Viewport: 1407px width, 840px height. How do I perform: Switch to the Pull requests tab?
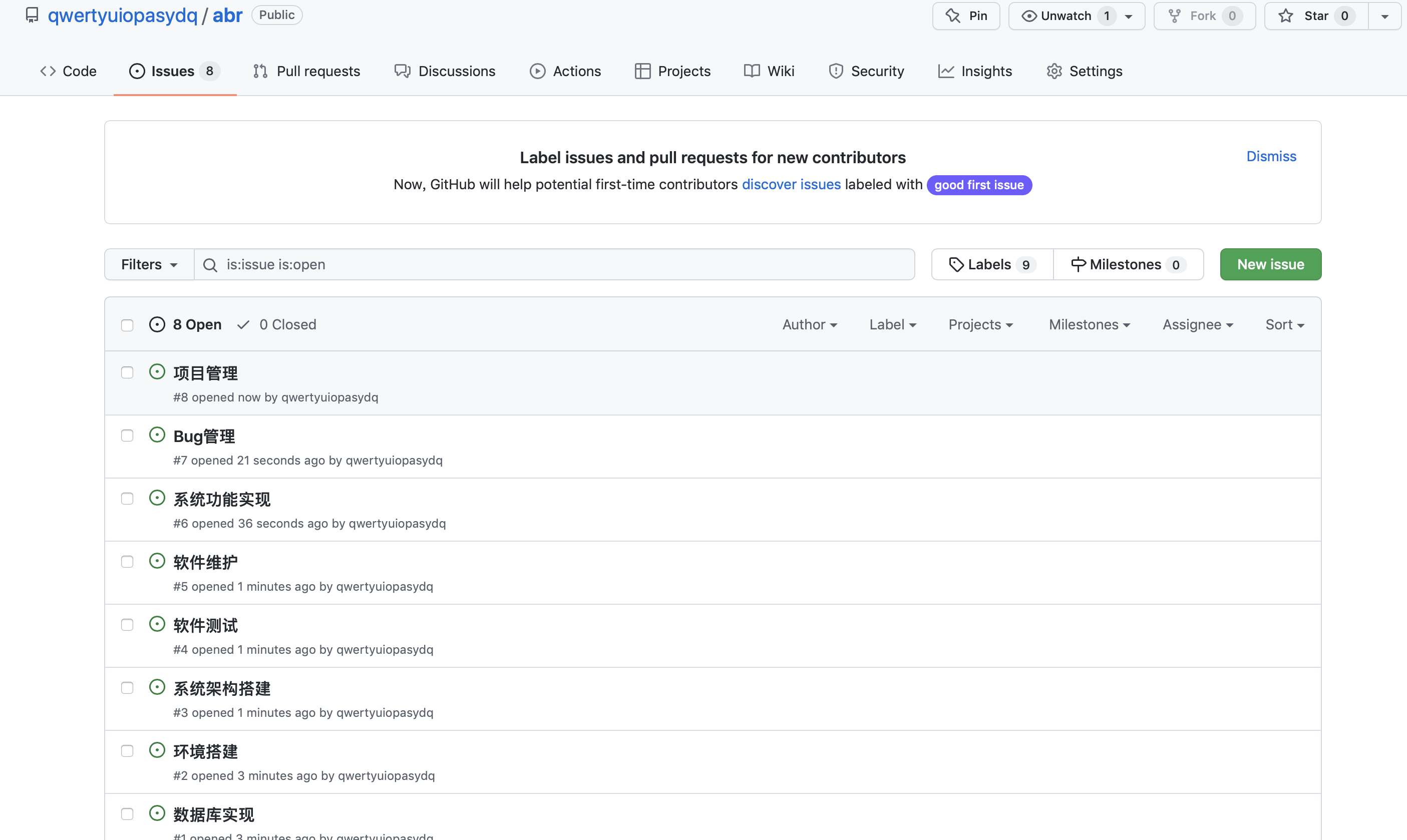[306, 71]
